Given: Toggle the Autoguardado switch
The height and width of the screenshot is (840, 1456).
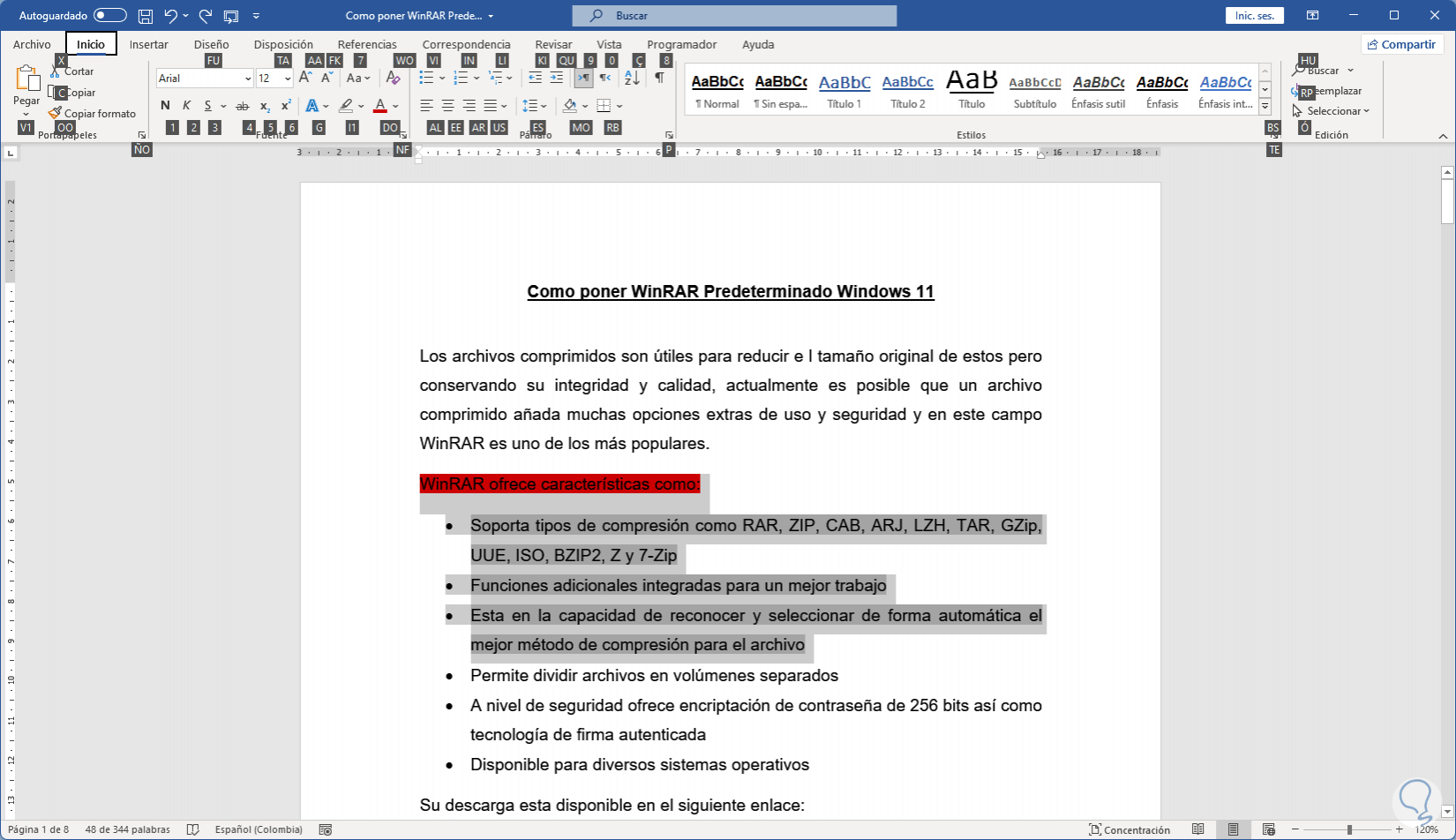Looking at the screenshot, I should (110, 16).
